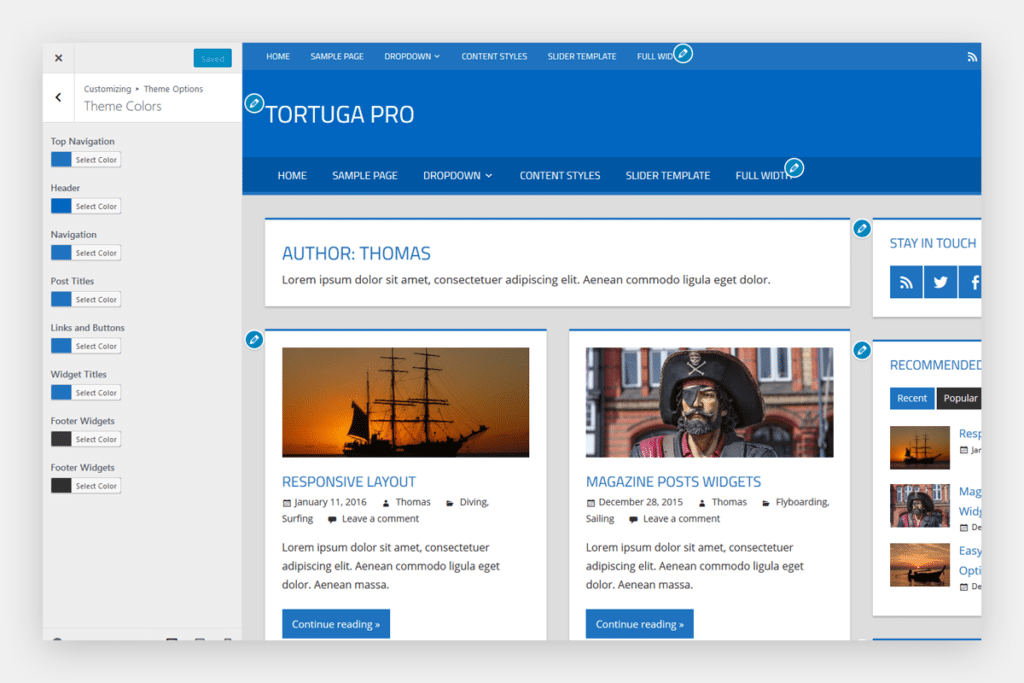This screenshot has height=683, width=1024.
Task: Click Continue reading under Magazine Posts Widgets
Action: pos(639,624)
